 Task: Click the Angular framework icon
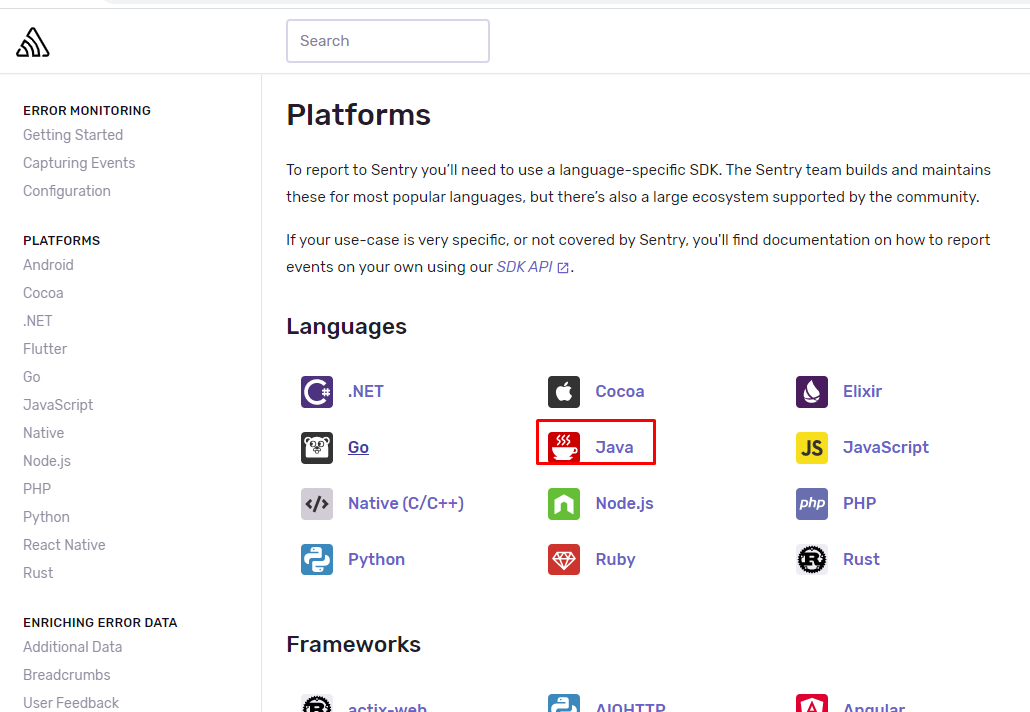coord(812,703)
